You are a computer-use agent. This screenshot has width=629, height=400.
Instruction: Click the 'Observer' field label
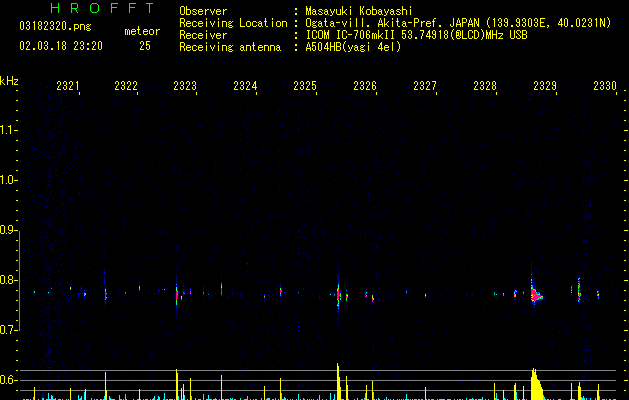point(203,11)
